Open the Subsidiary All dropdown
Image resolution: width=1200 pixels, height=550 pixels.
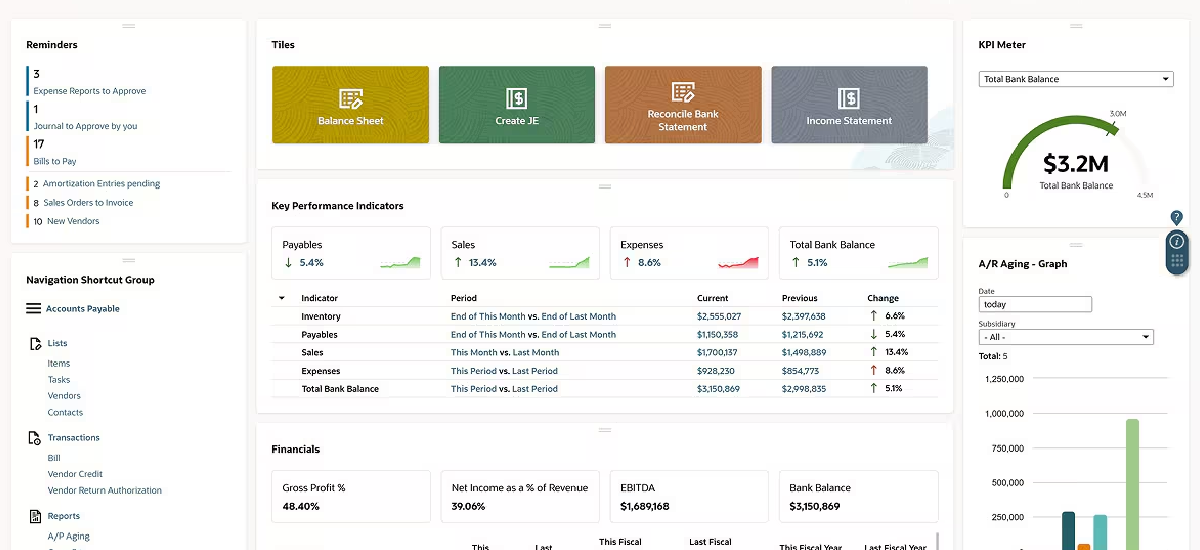[1066, 337]
